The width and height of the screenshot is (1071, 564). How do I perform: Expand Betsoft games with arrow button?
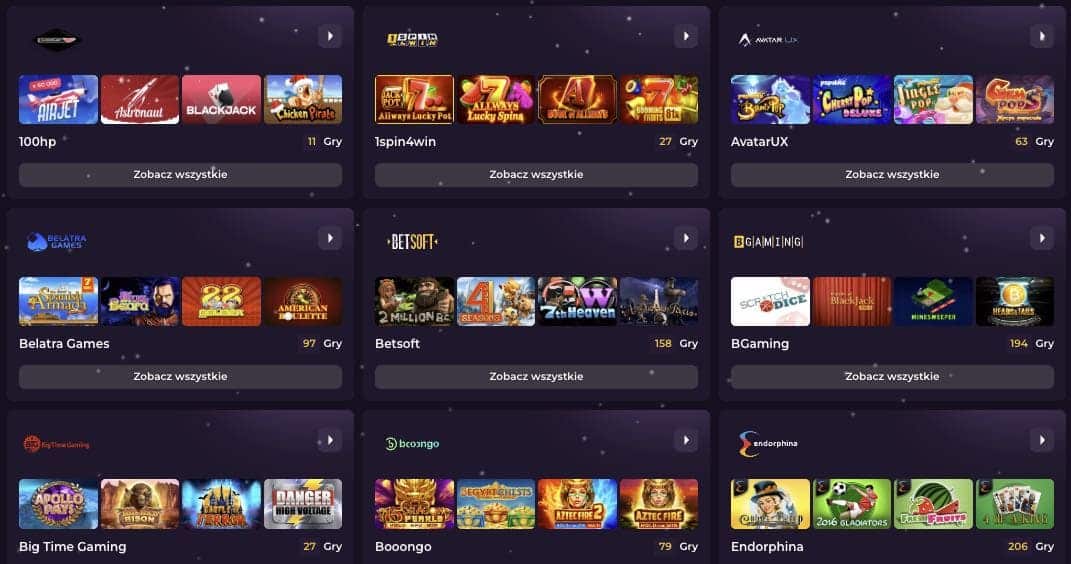686,238
